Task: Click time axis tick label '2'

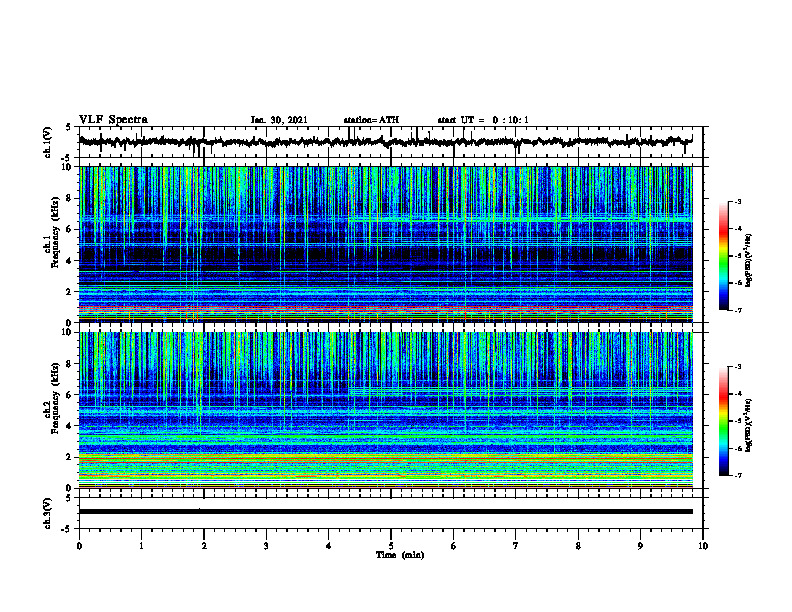Action: click(204, 546)
